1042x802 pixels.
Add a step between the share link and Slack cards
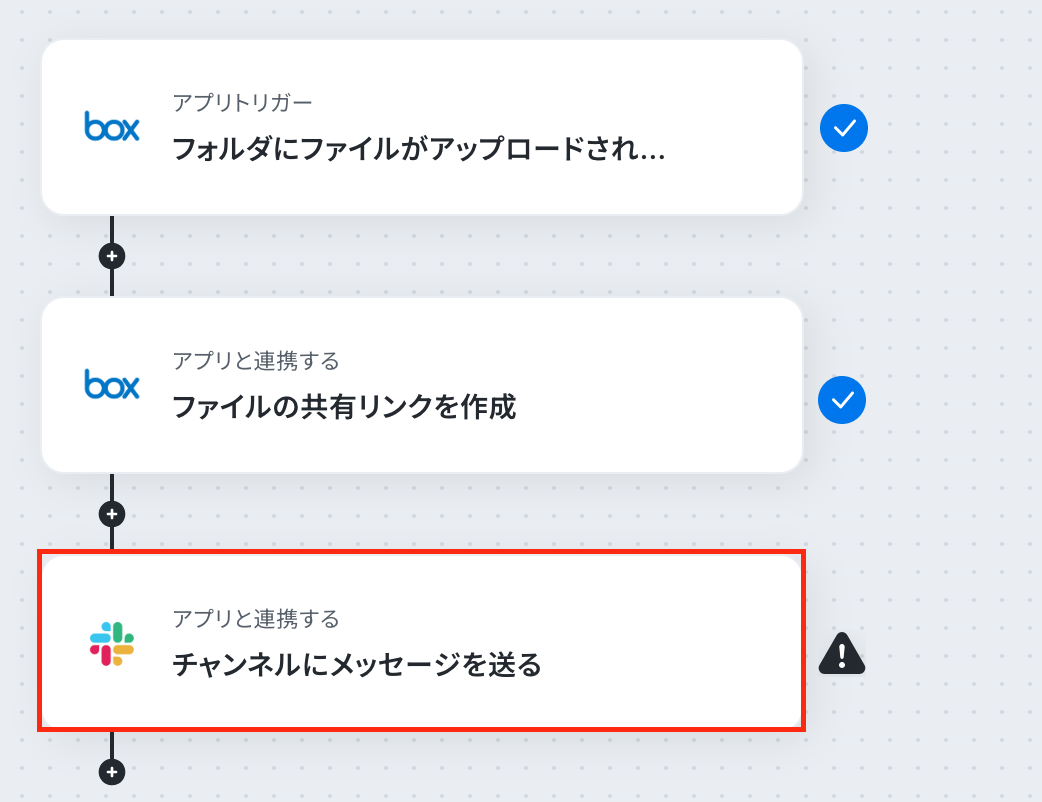pos(112,514)
